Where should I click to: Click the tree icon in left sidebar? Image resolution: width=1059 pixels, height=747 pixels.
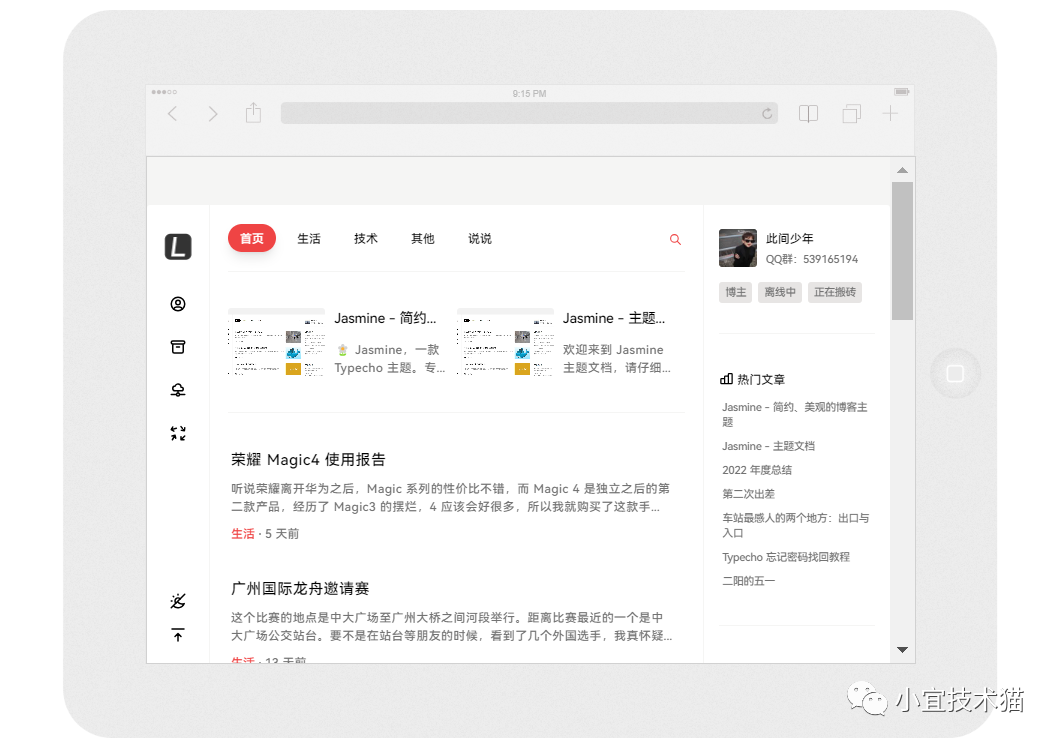[178, 390]
